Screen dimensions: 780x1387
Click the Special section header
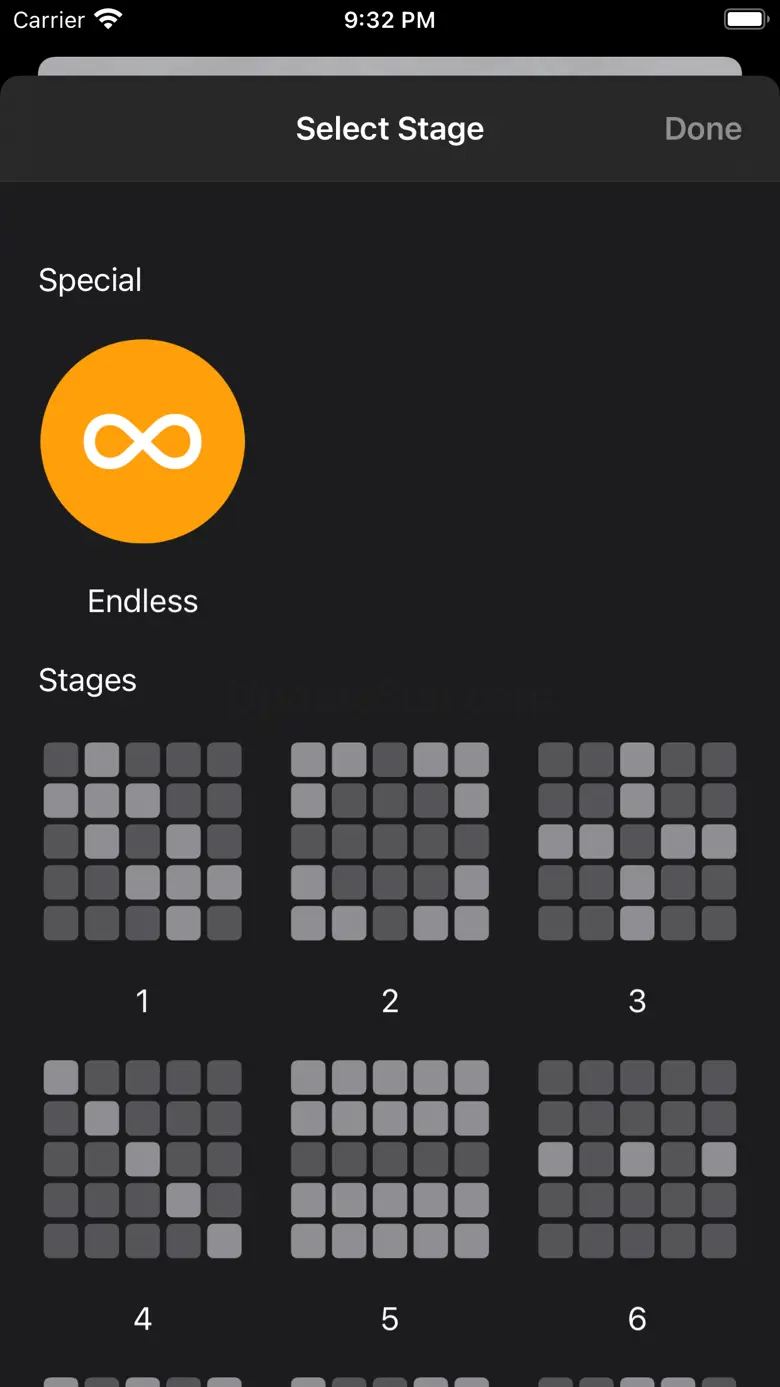[x=90, y=280]
